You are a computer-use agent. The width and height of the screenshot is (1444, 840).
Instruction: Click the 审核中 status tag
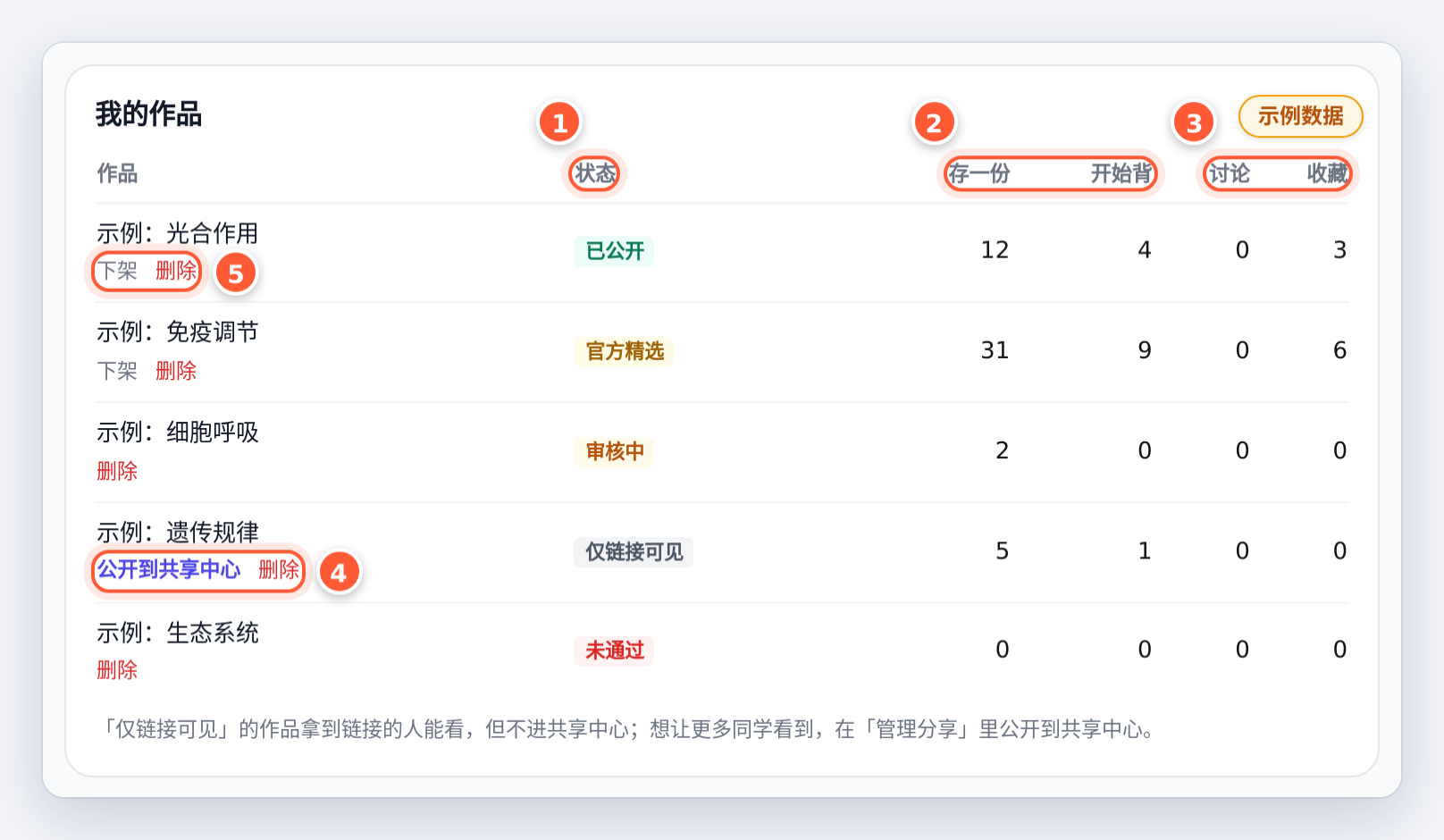pos(615,451)
